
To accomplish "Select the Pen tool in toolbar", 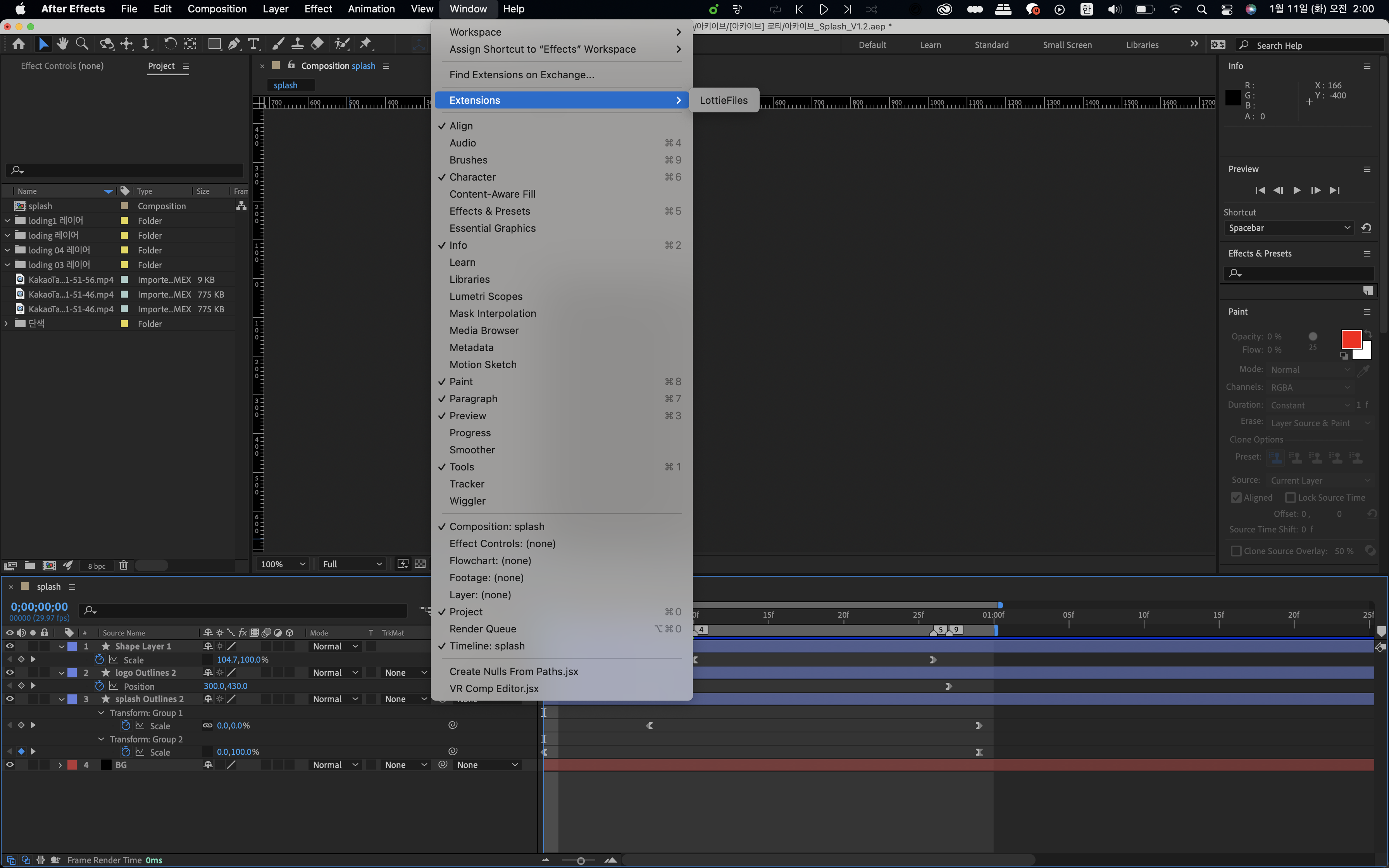I will point(234,44).
